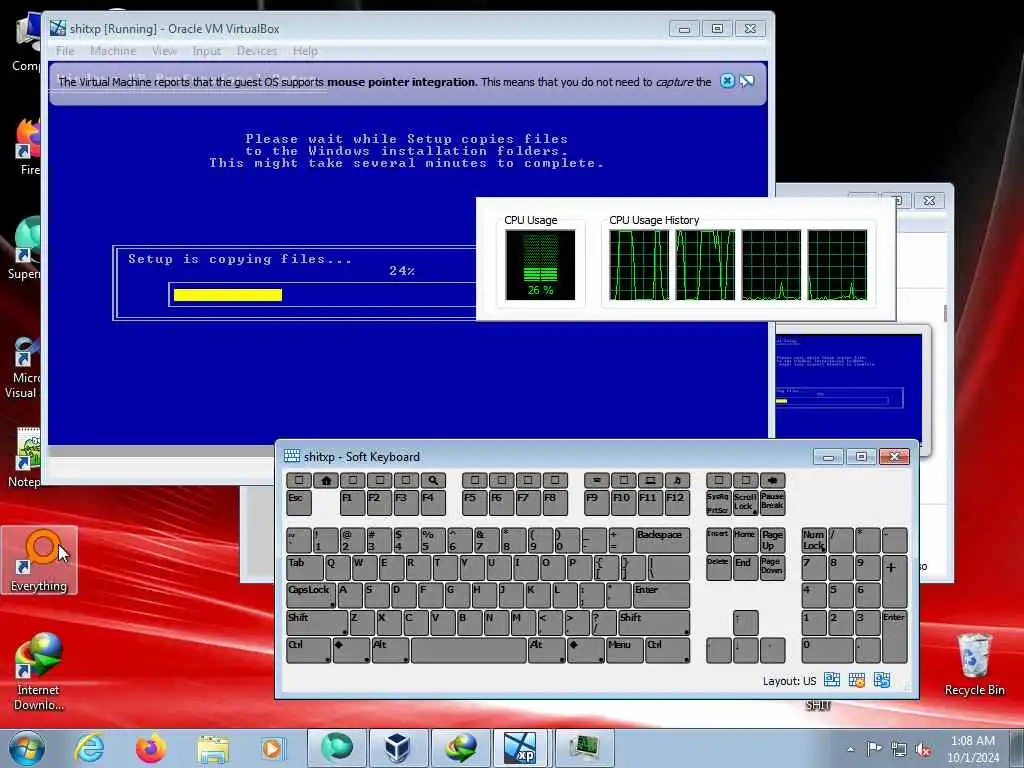1024x768 pixels.
Task: Launch Firefox from the taskbar
Action: coord(151,748)
